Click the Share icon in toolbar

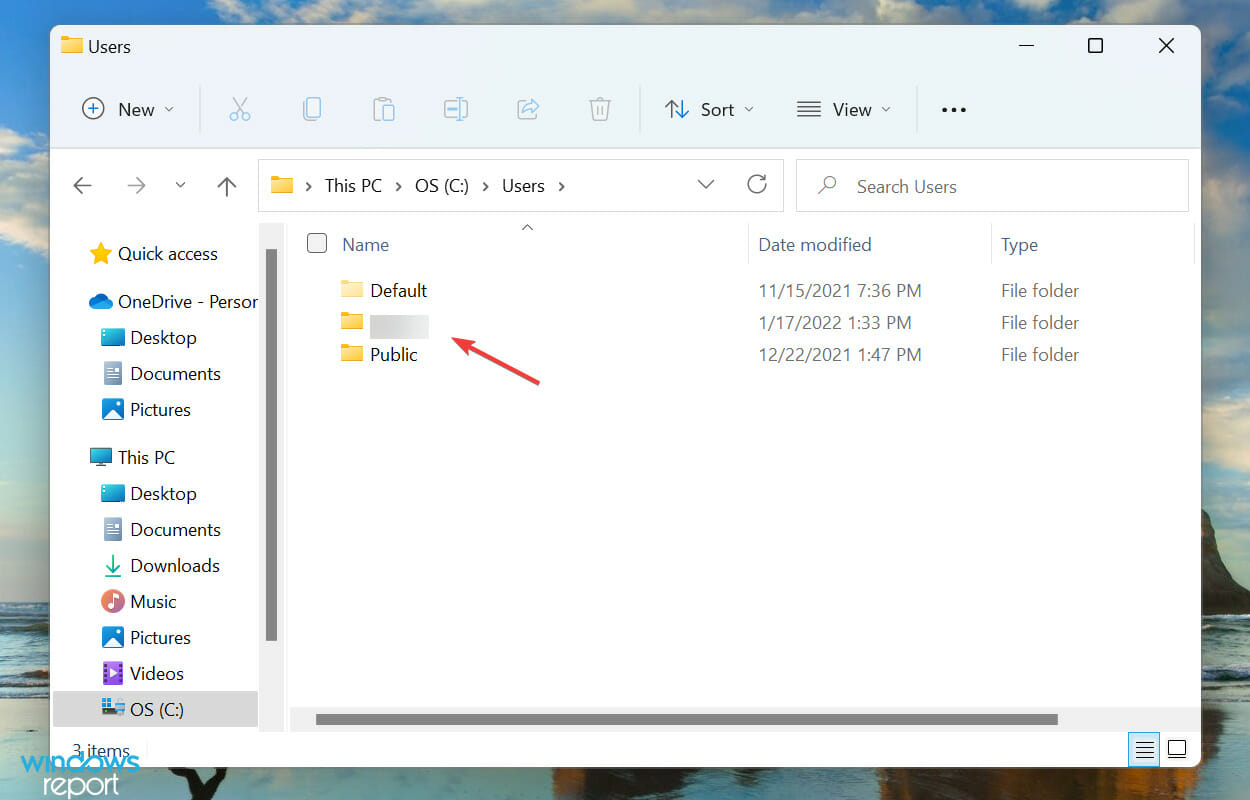click(528, 109)
